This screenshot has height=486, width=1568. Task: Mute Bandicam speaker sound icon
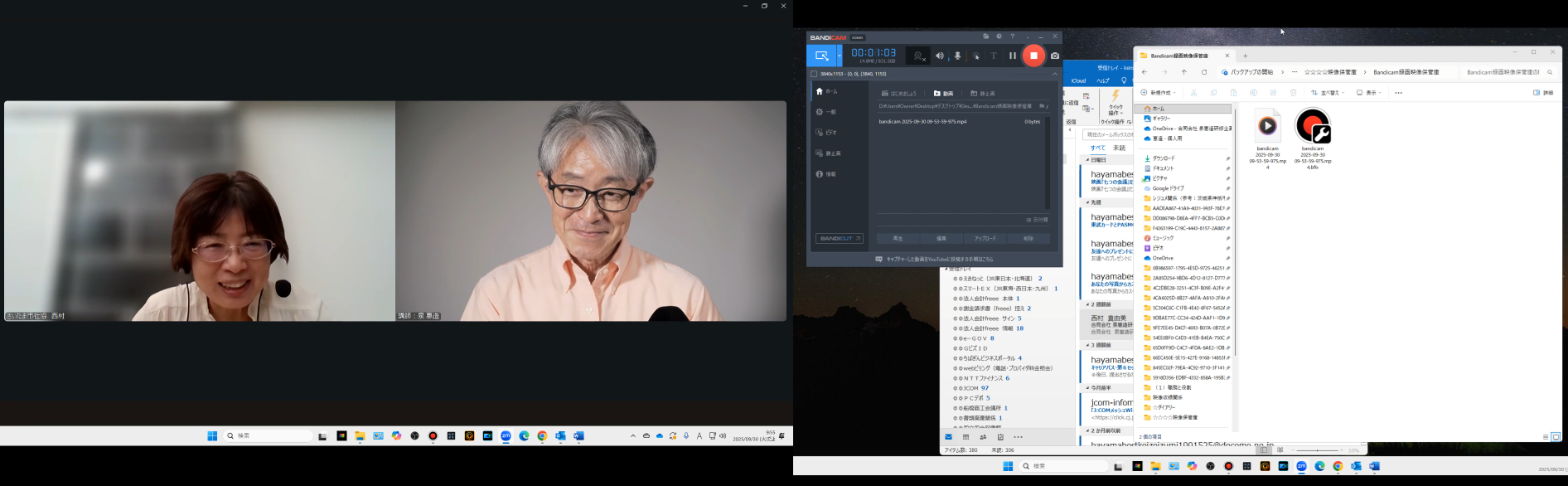(940, 56)
